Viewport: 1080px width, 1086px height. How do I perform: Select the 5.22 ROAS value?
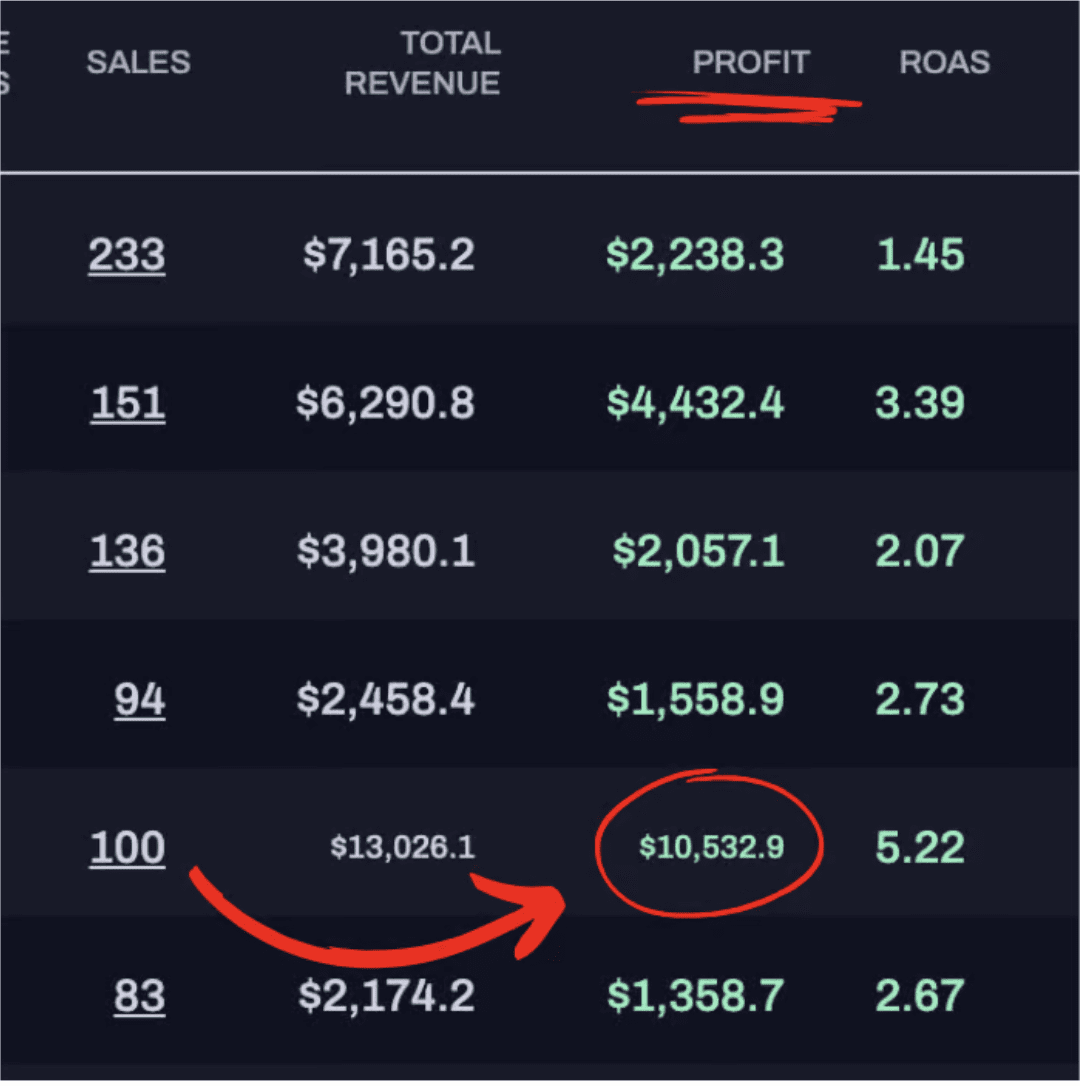click(x=919, y=848)
